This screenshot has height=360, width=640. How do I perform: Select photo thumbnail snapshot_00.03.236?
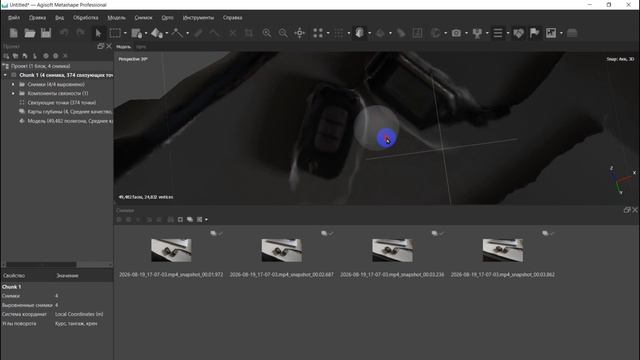(392, 250)
